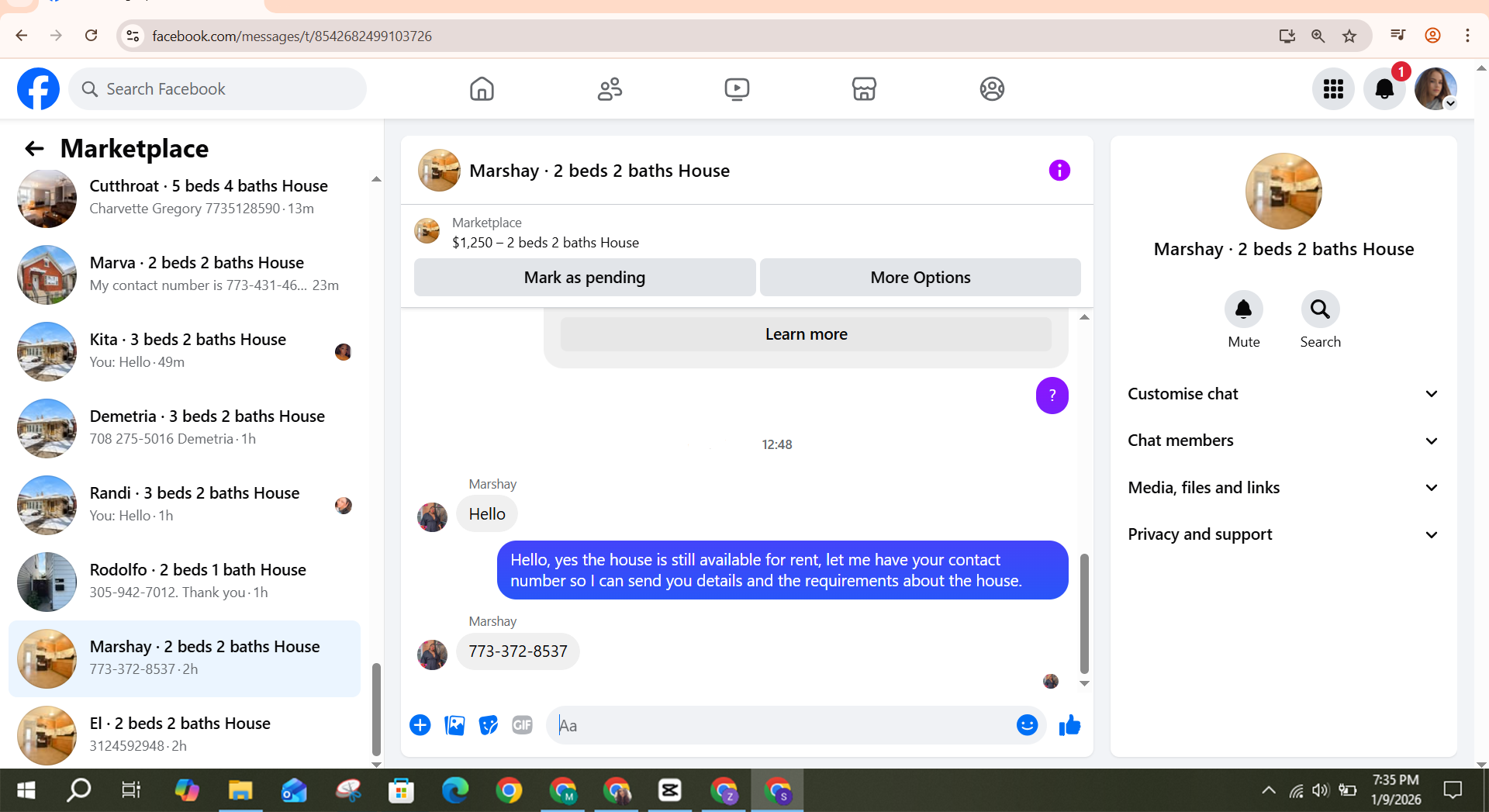Open the GIF picker
This screenshot has width=1489, height=812.
522,725
